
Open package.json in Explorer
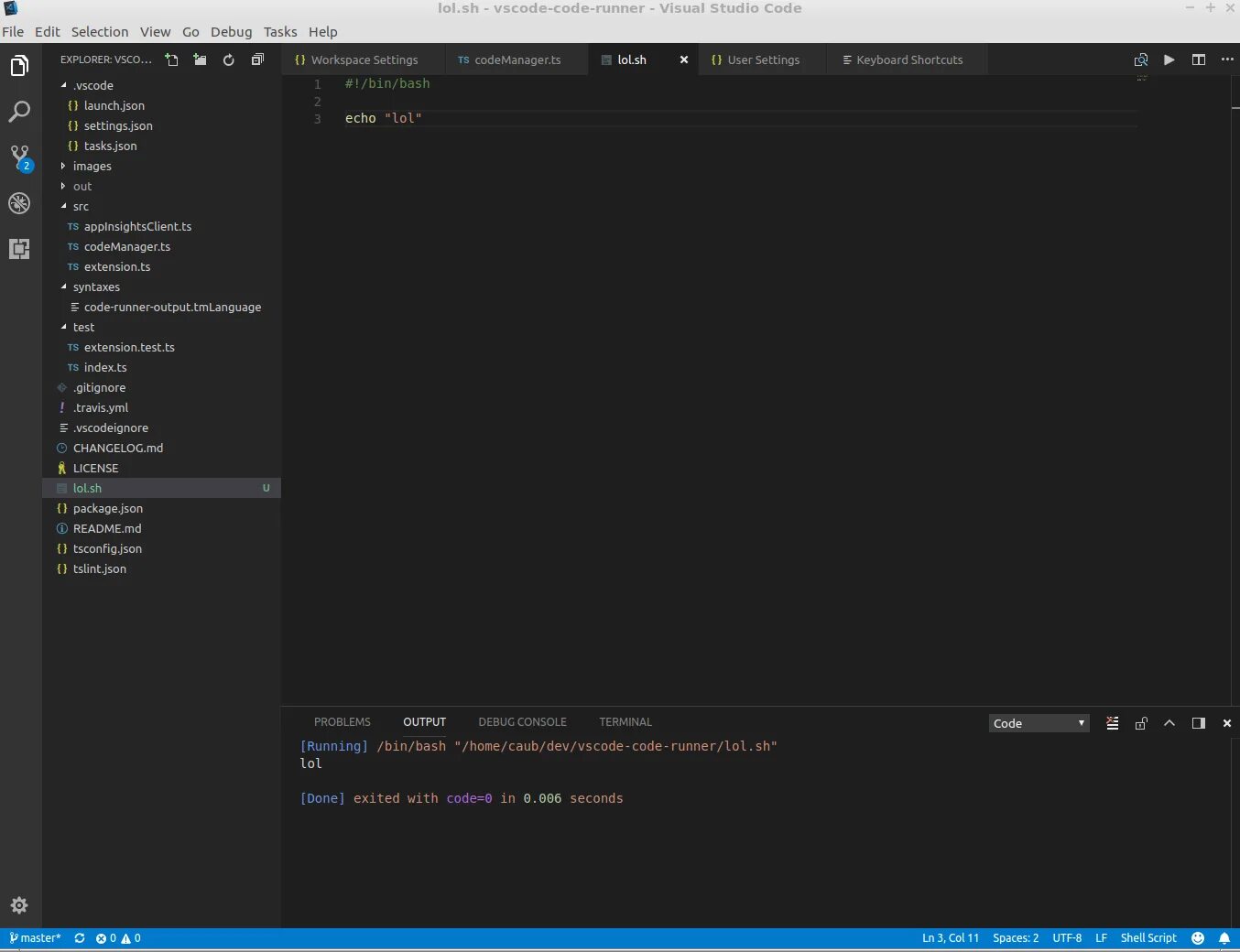click(161, 508)
